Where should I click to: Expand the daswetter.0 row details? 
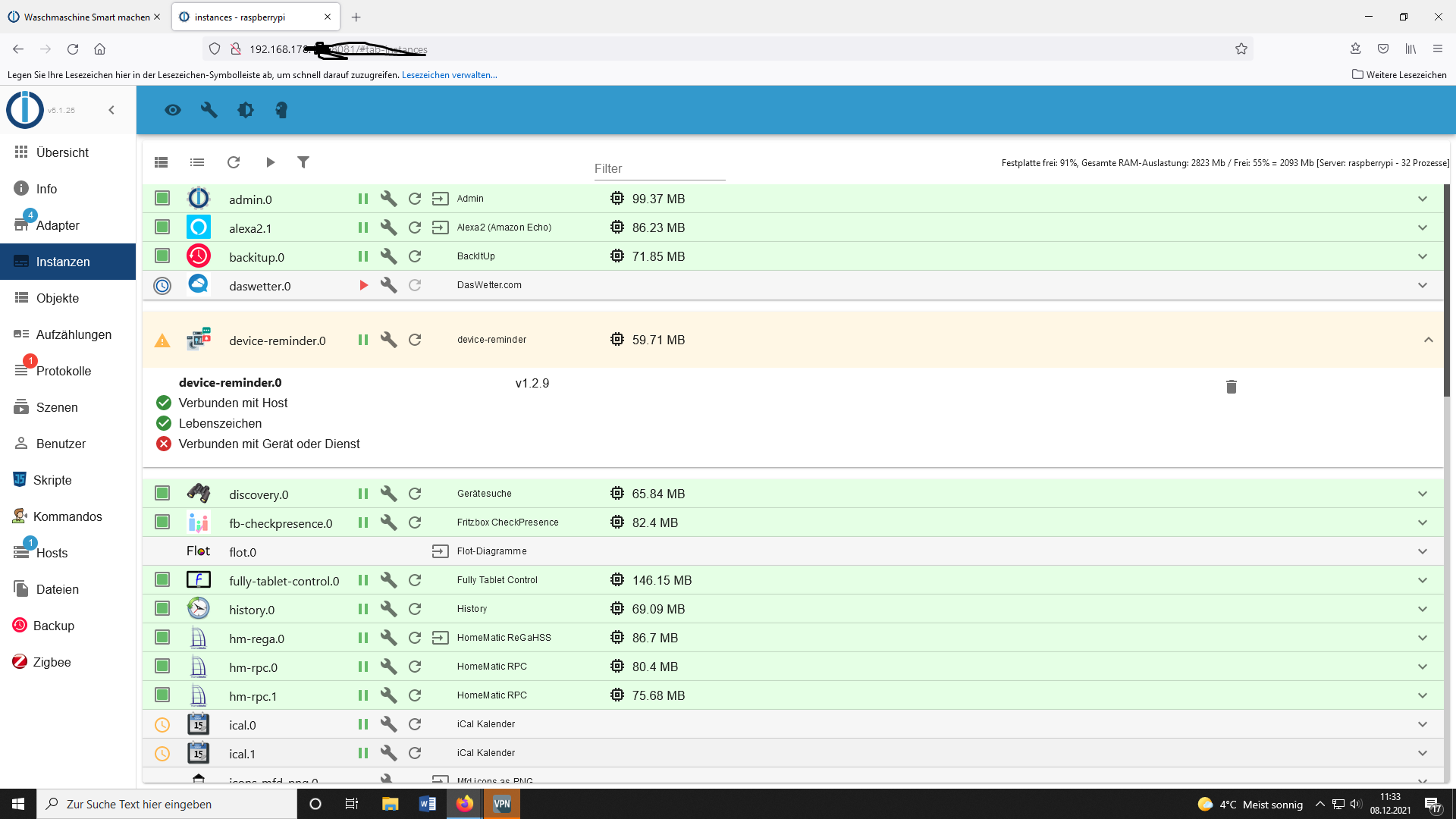click(1423, 285)
